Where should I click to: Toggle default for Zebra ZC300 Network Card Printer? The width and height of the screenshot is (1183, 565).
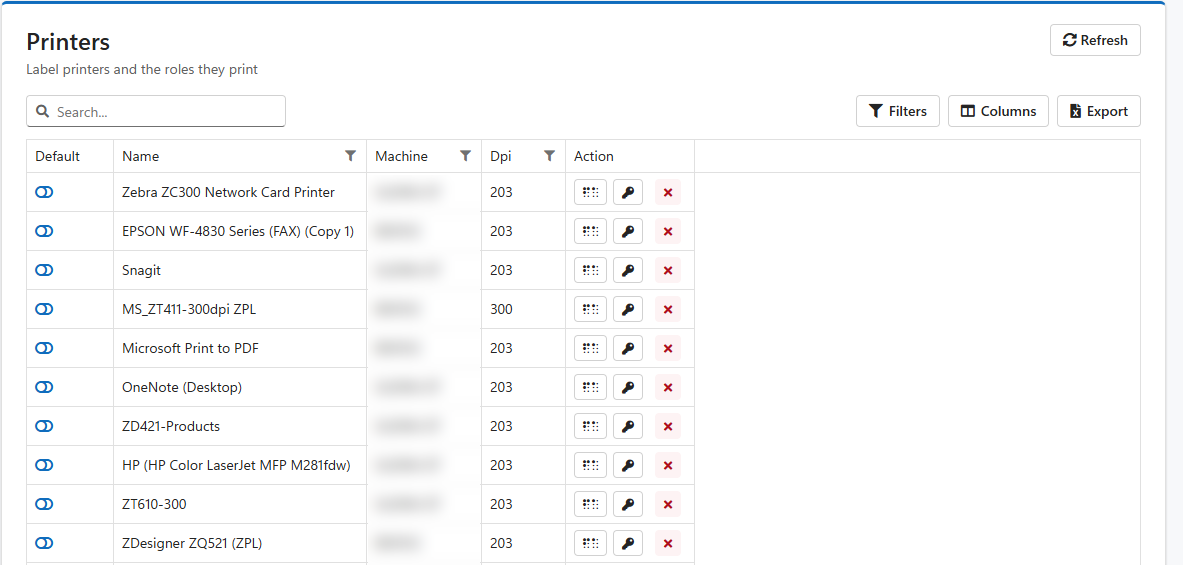(x=45, y=192)
